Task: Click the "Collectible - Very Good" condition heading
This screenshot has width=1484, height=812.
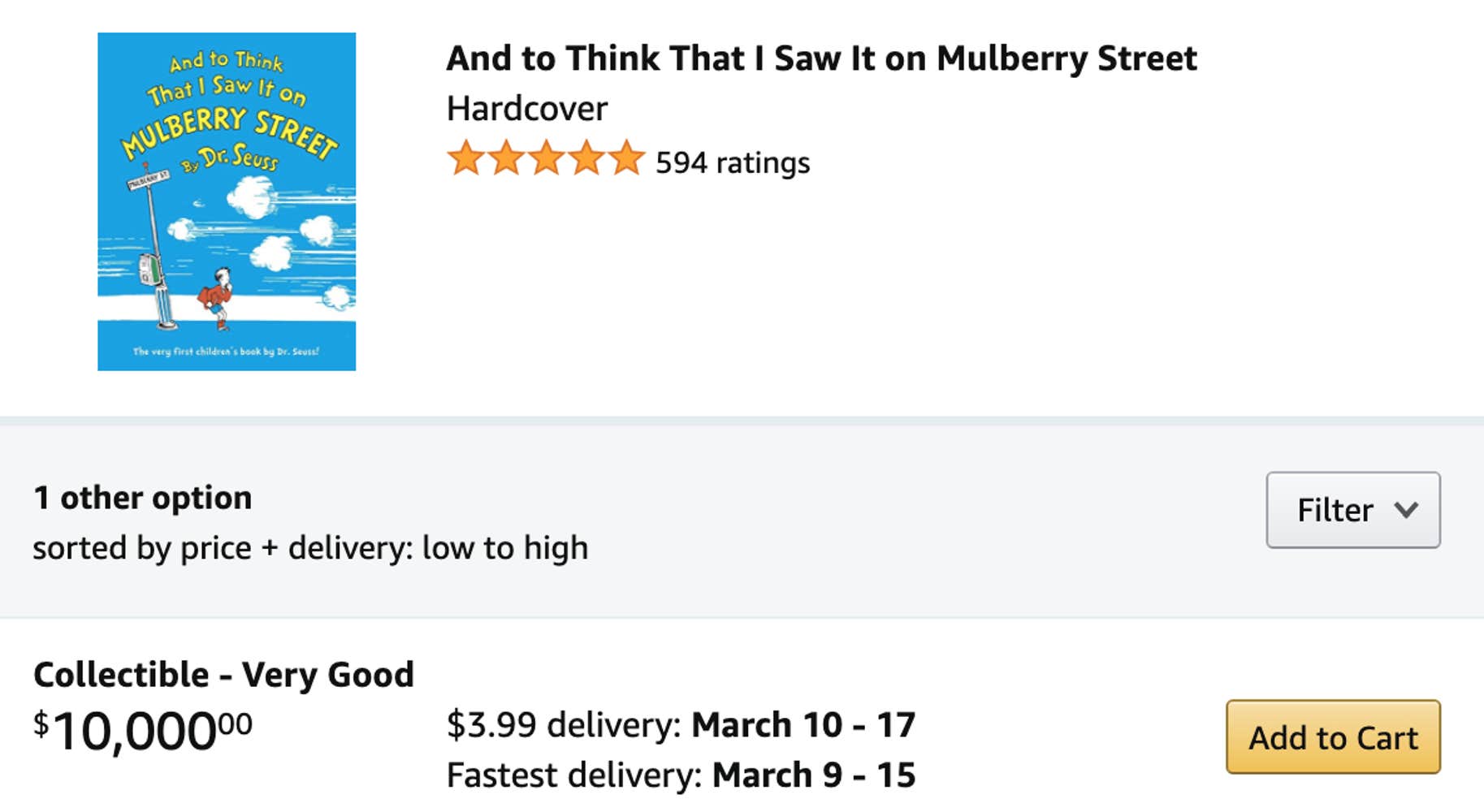Action: (223, 675)
